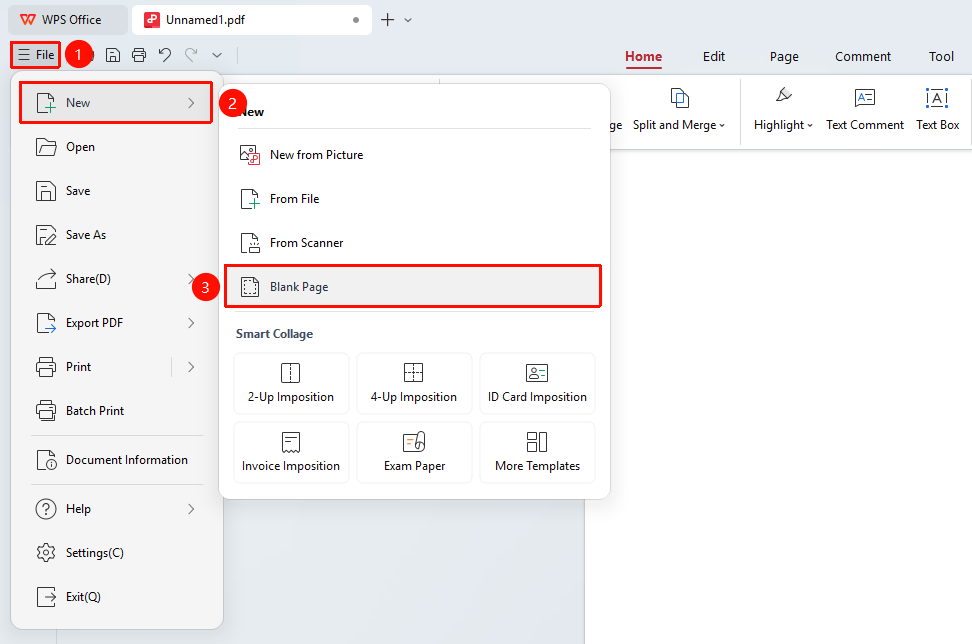
Task: Choose ID Card Imposition collage
Action: 537,384
